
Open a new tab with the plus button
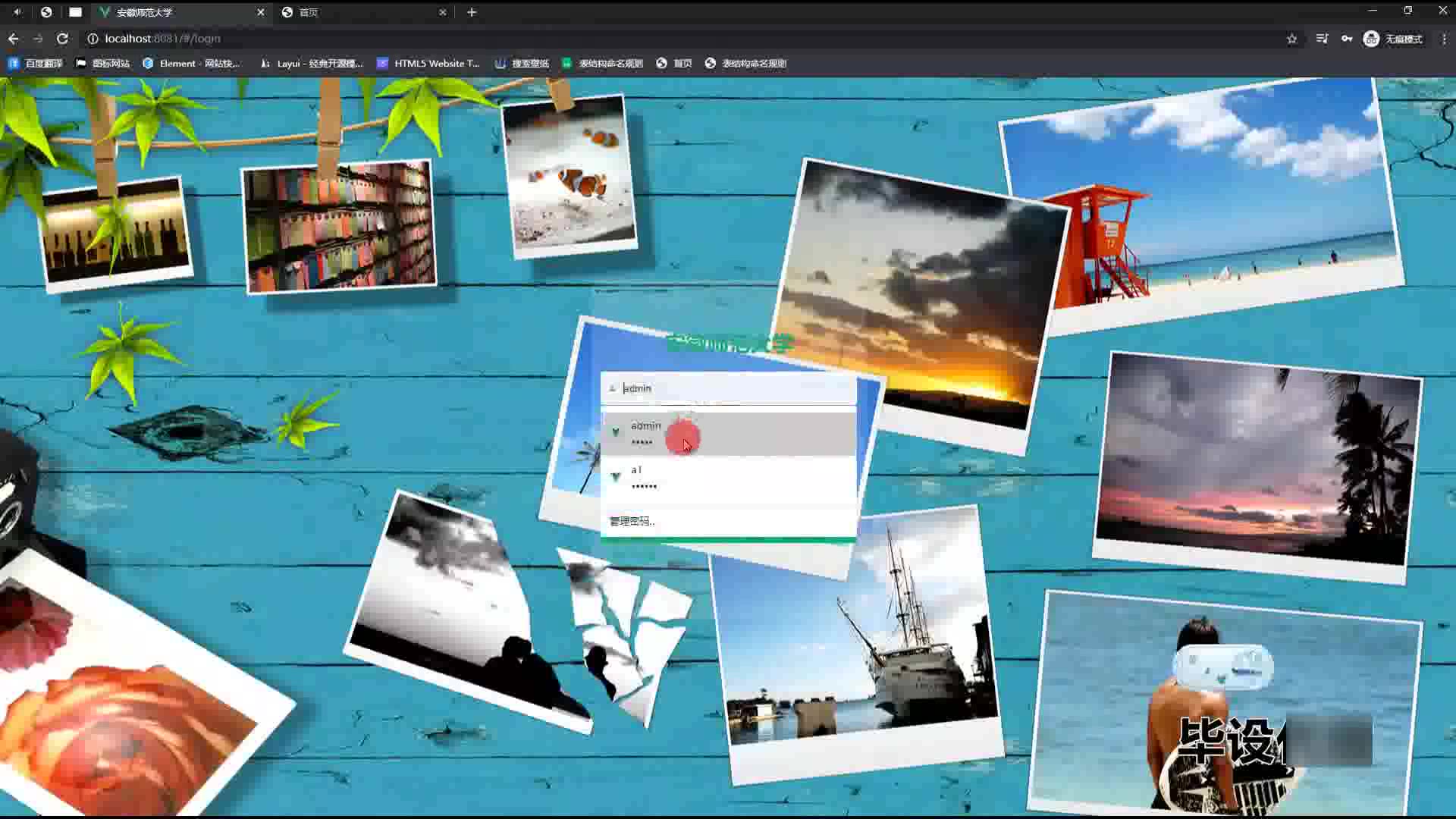(x=472, y=12)
